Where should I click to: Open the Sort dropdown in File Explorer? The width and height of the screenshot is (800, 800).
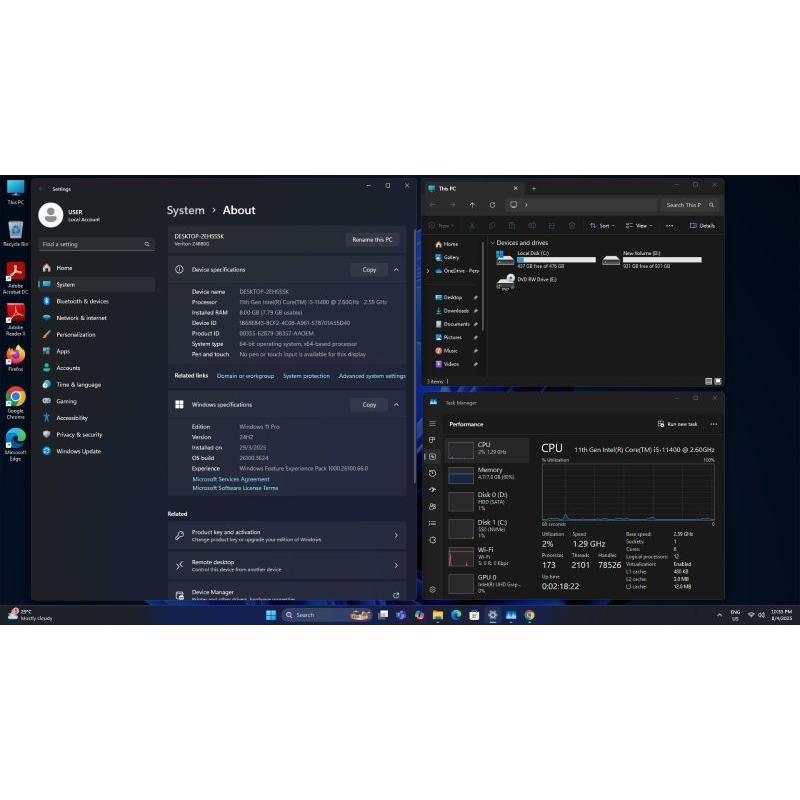[x=603, y=226]
